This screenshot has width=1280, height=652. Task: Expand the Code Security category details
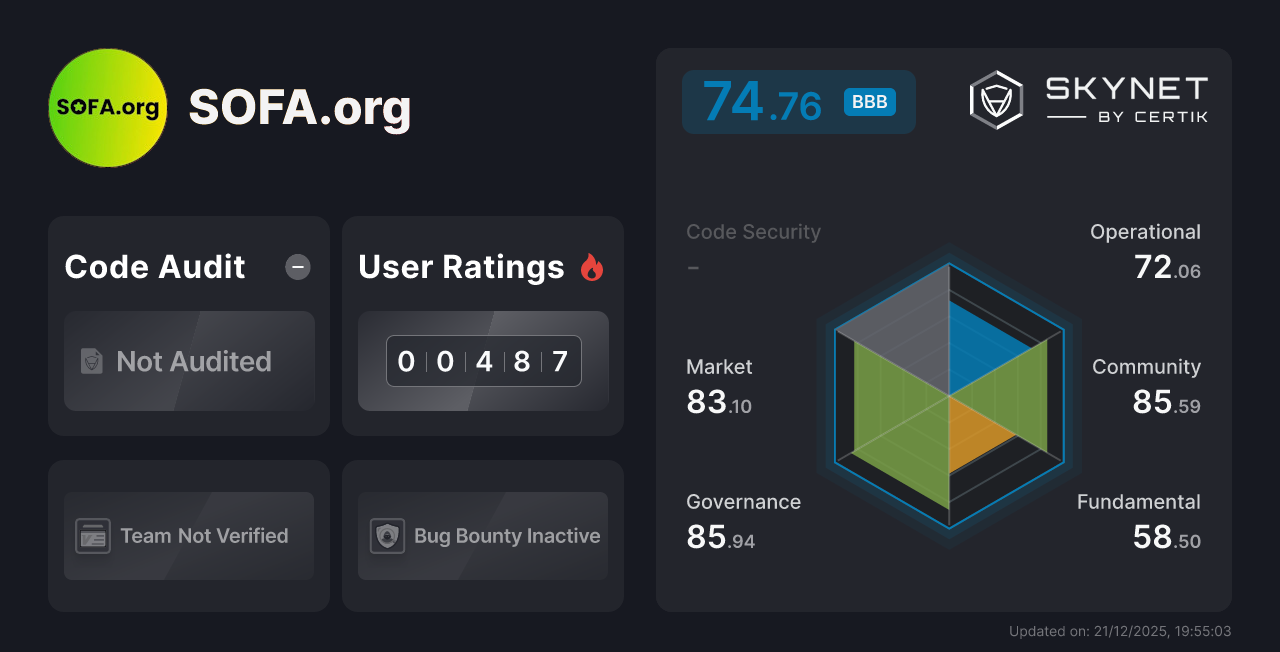tap(753, 231)
